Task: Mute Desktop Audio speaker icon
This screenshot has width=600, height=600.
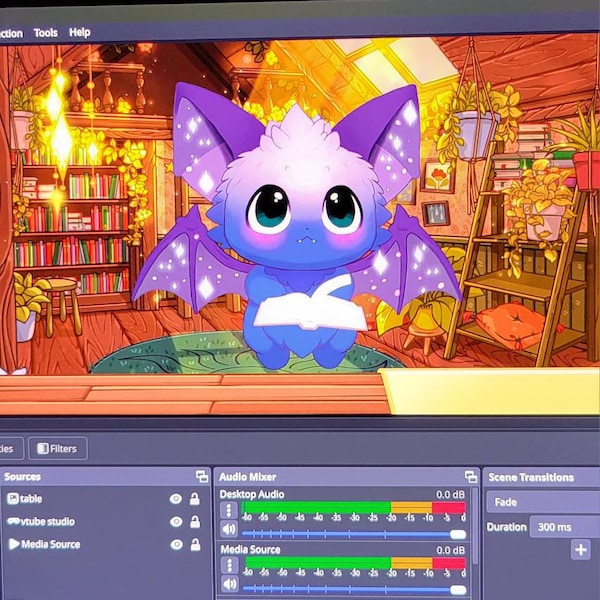Action: click(x=229, y=529)
